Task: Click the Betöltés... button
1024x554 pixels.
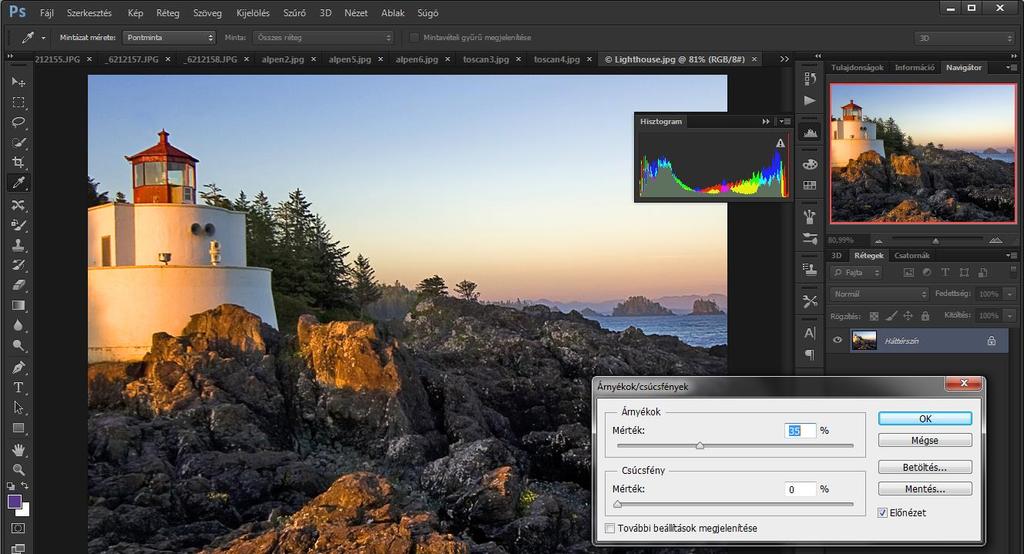Action: (925, 467)
